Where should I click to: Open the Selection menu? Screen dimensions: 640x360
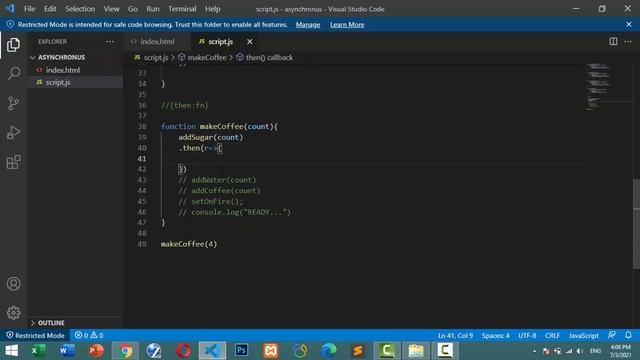tap(80, 9)
